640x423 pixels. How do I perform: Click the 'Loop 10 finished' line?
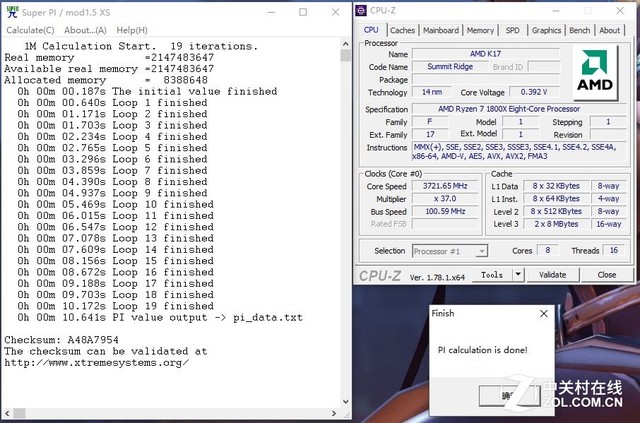[116, 204]
